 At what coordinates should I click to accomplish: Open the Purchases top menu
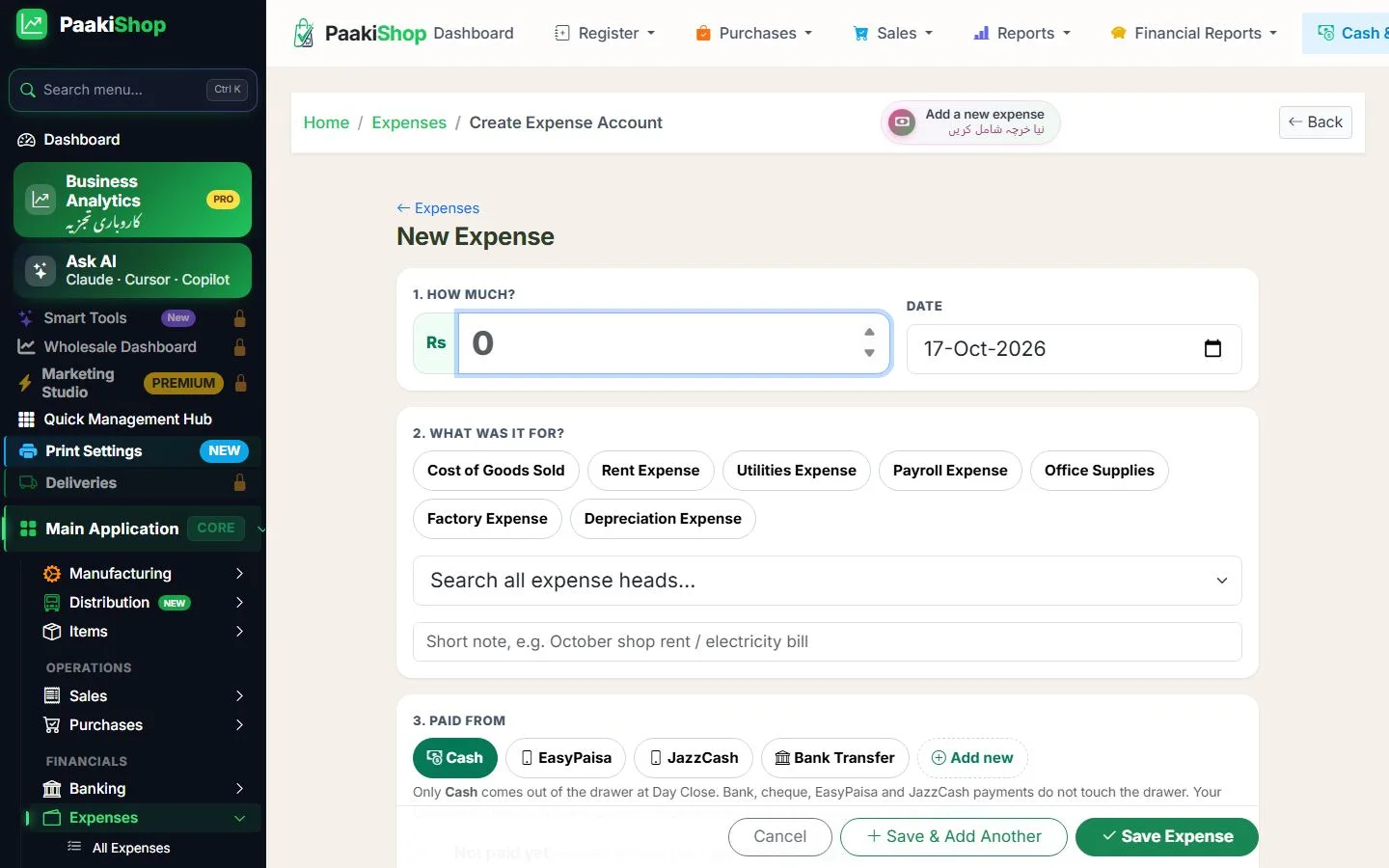pyautogui.click(x=753, y=33)
